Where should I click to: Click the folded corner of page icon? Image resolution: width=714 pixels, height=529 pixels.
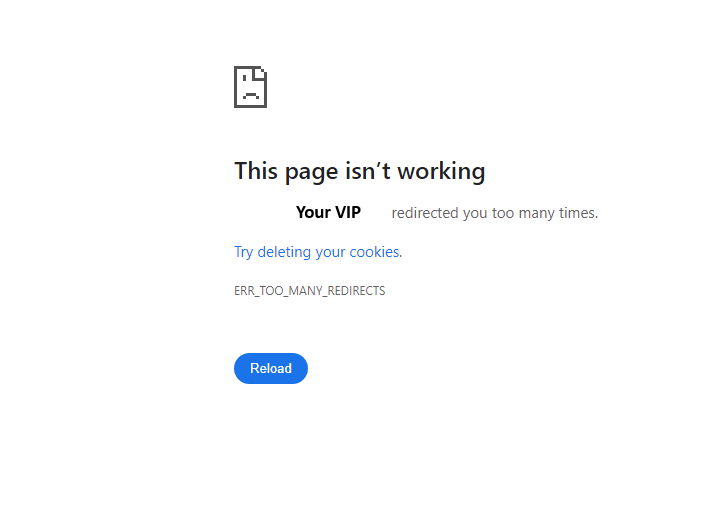260,73
